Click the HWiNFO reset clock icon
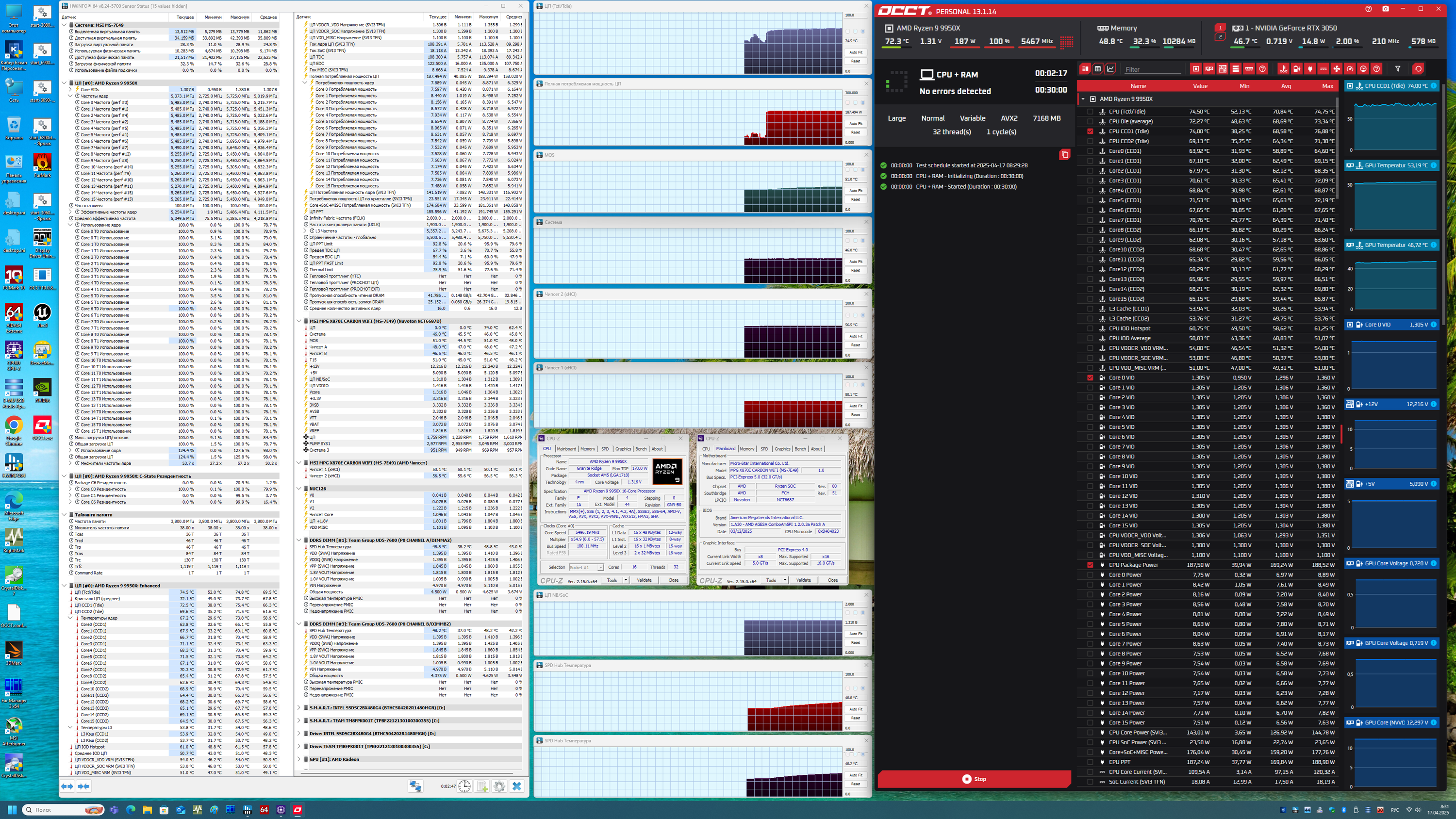The width and height of the screenshot is (1456, 819). click(464, 786)
